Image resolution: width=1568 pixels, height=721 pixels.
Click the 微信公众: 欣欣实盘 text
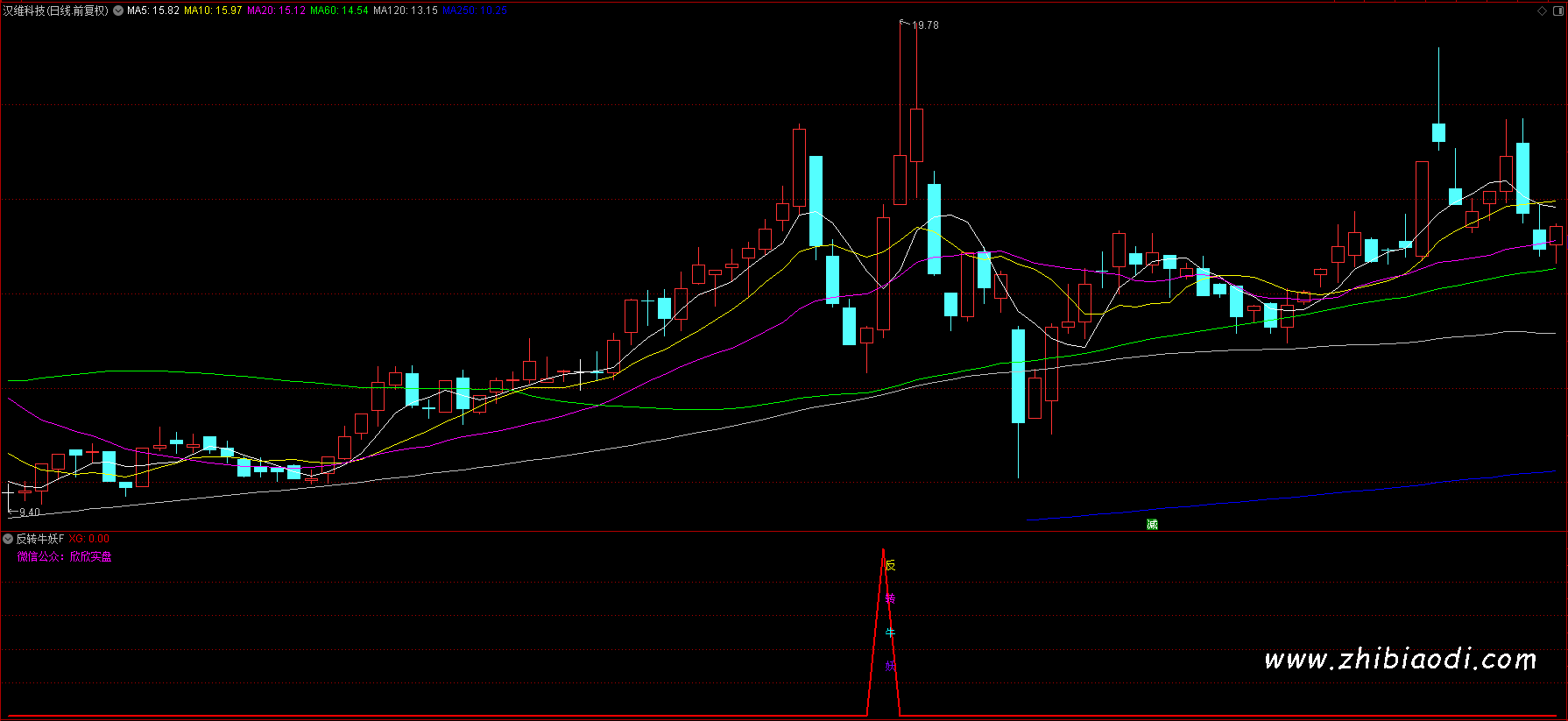pyautogui.click(x=64, y=556)
